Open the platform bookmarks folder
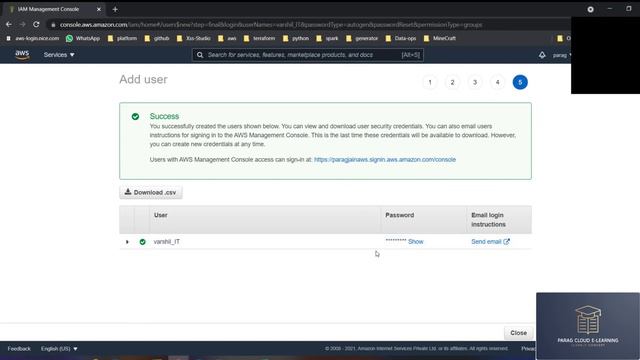 pyautogui.click(x=122, y=38)
